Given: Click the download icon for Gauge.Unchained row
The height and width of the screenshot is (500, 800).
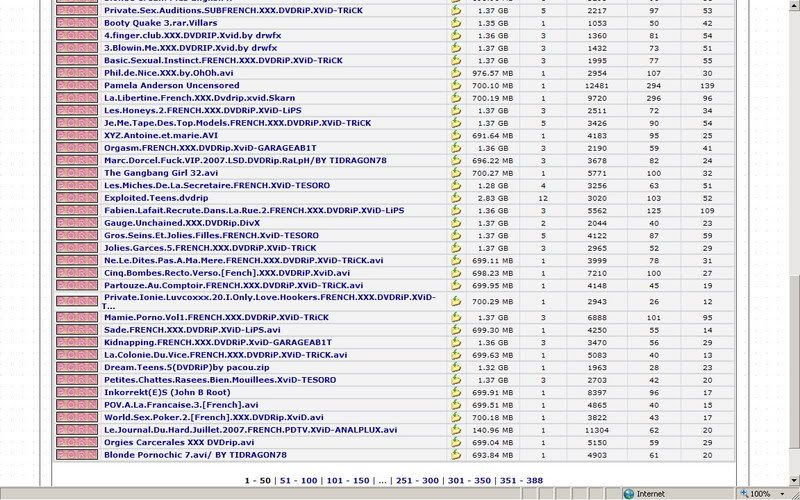Looking at the screenshot, I should click(456, 223).
